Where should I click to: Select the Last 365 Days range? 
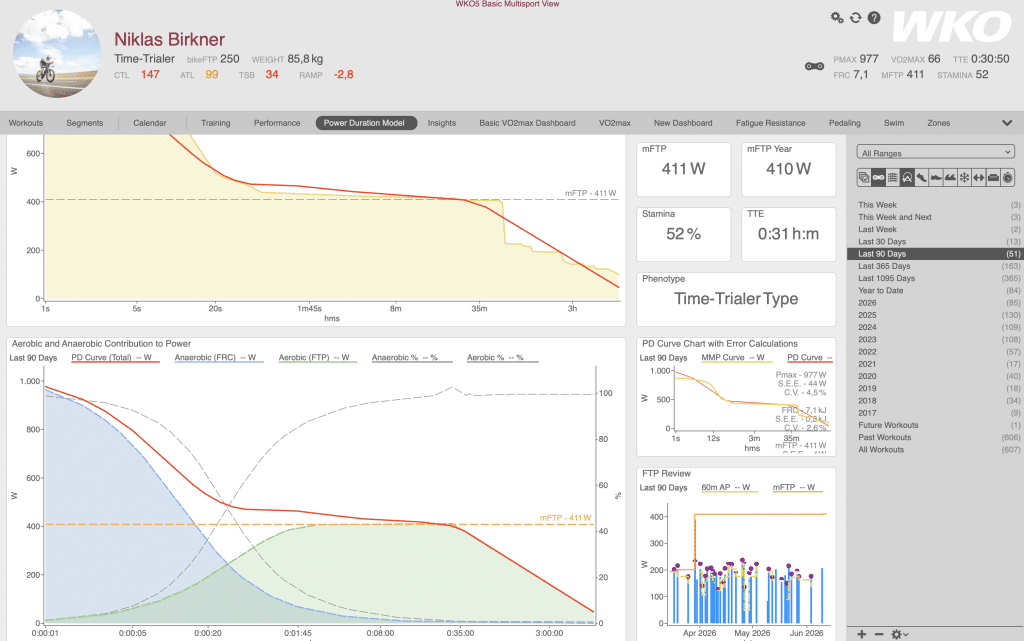(935, 266)
